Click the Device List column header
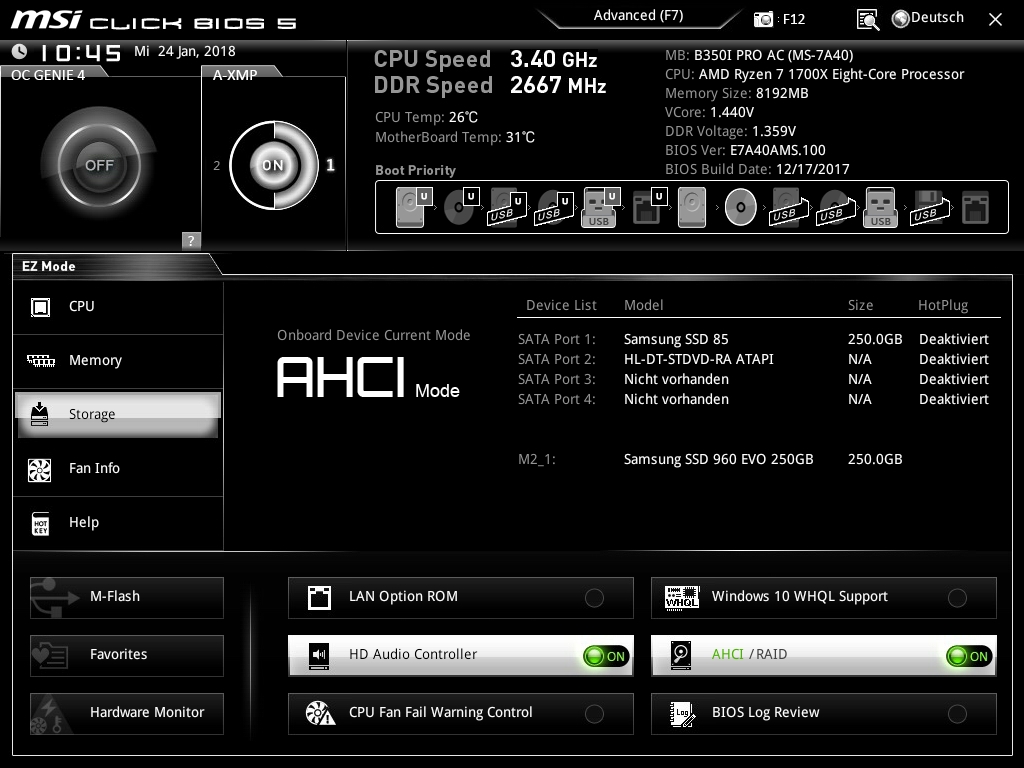This screenshot has height=768, width=1024. pos(562,306)
